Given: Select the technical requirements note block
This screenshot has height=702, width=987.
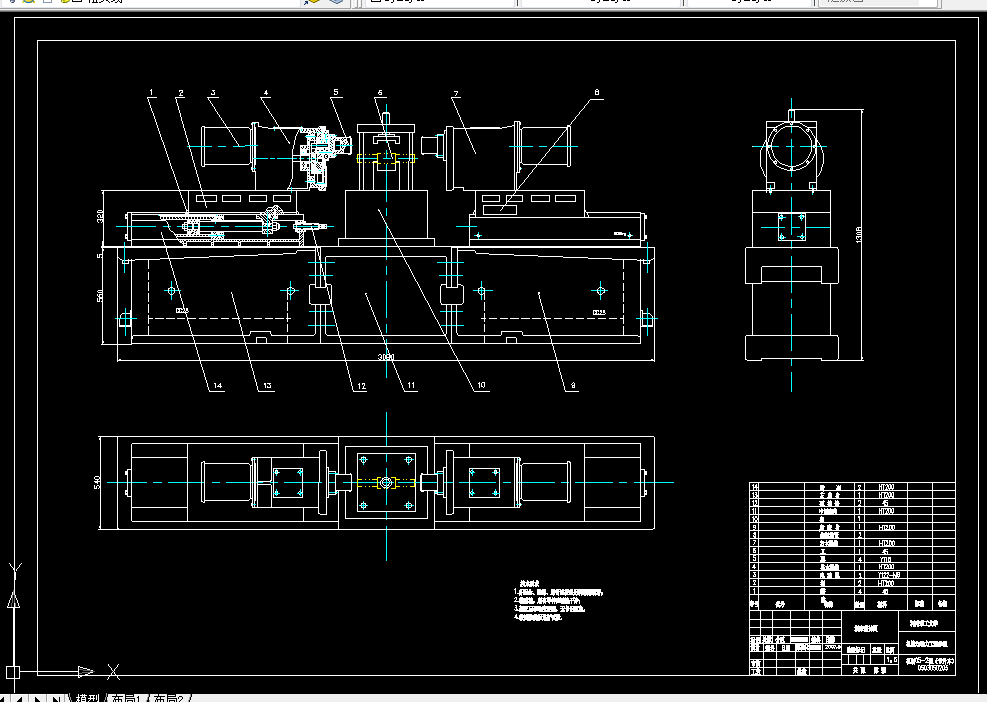Looking at the screenshot, I should pos(558,601).
